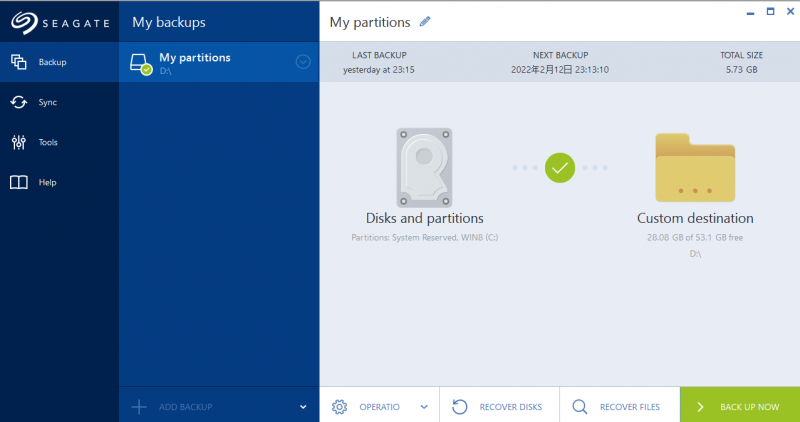Image resolution: width=800 pixels, height=422 pixels.
Task: Maximize the Seagate window
Action: 770,12
